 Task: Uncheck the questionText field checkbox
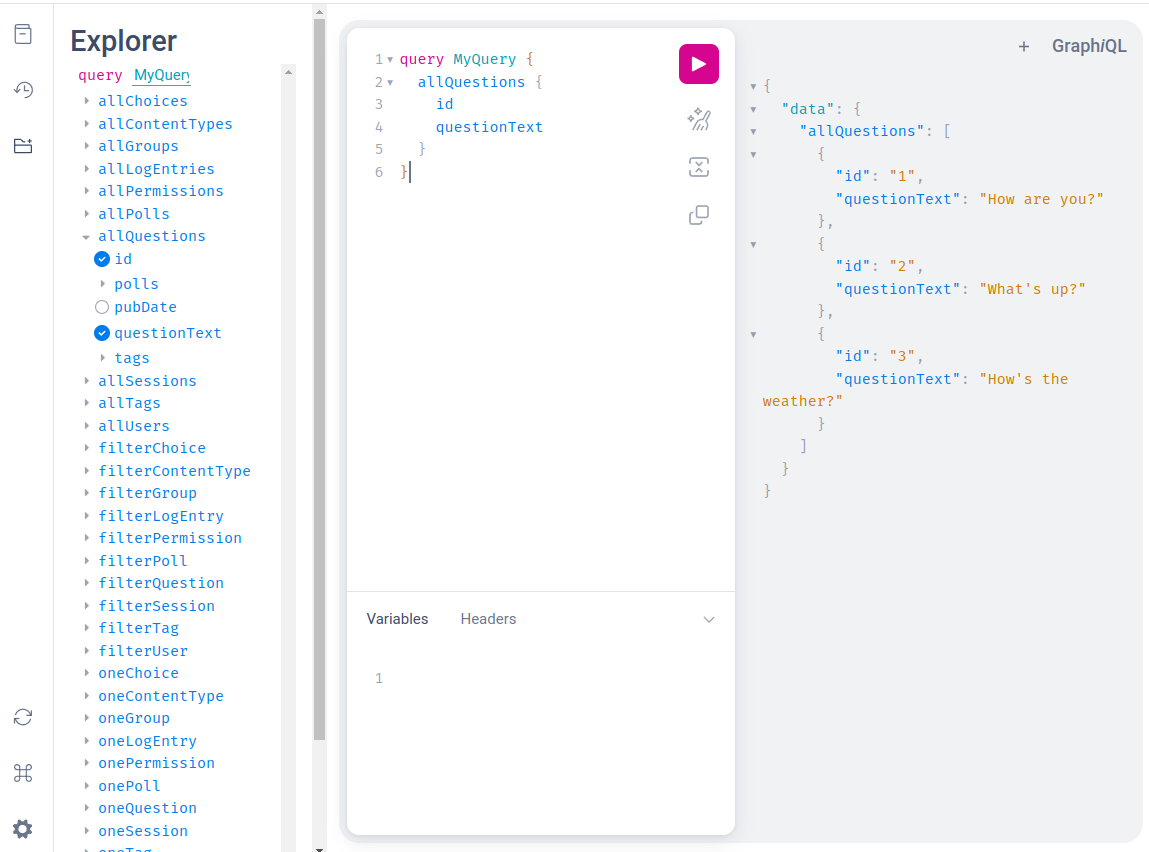(102, 333)
